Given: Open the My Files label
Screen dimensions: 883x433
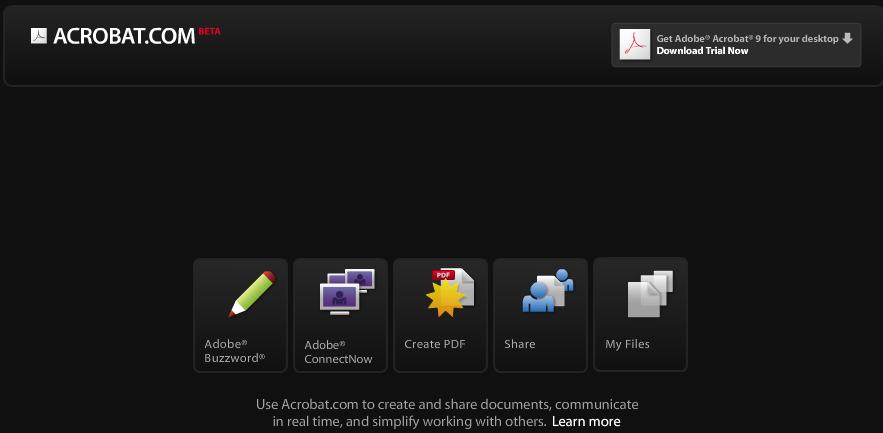Looking at the screenshot, I should point(627,344).
